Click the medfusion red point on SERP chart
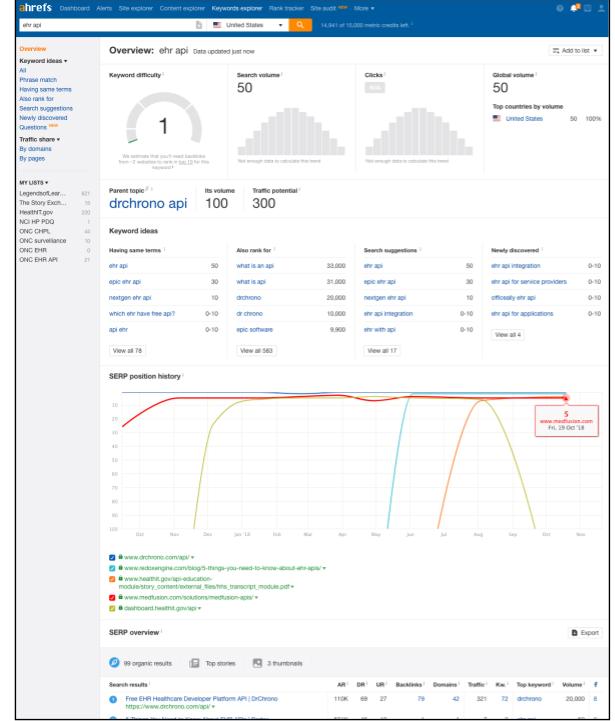 point(566,398)
